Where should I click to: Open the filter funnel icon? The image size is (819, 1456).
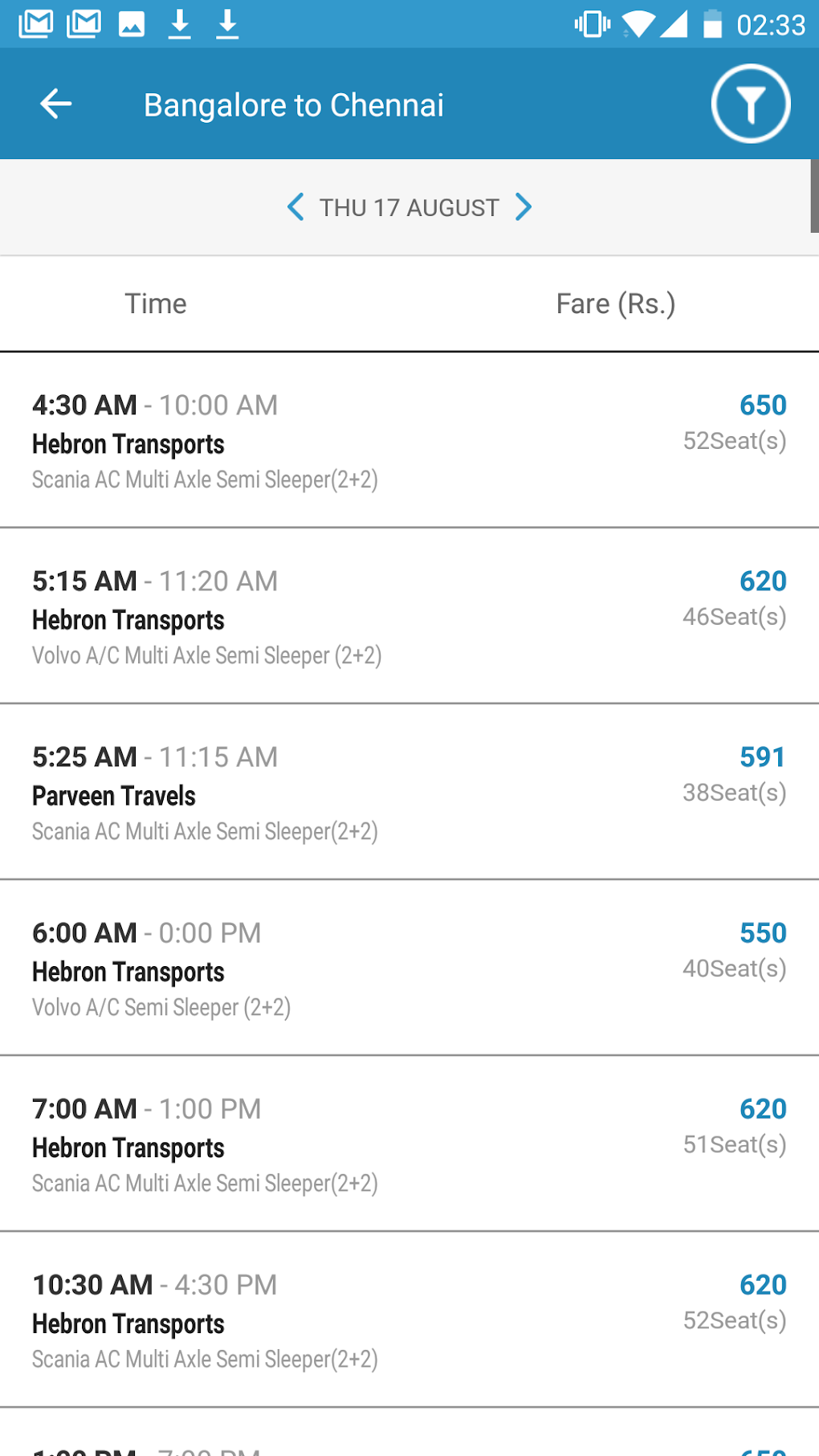coord(750,104)
